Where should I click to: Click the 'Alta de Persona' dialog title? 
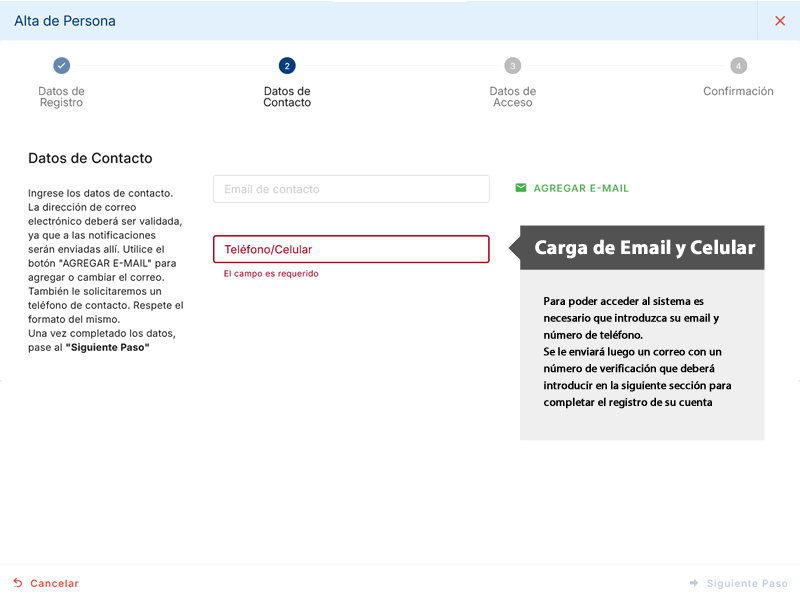64,21
